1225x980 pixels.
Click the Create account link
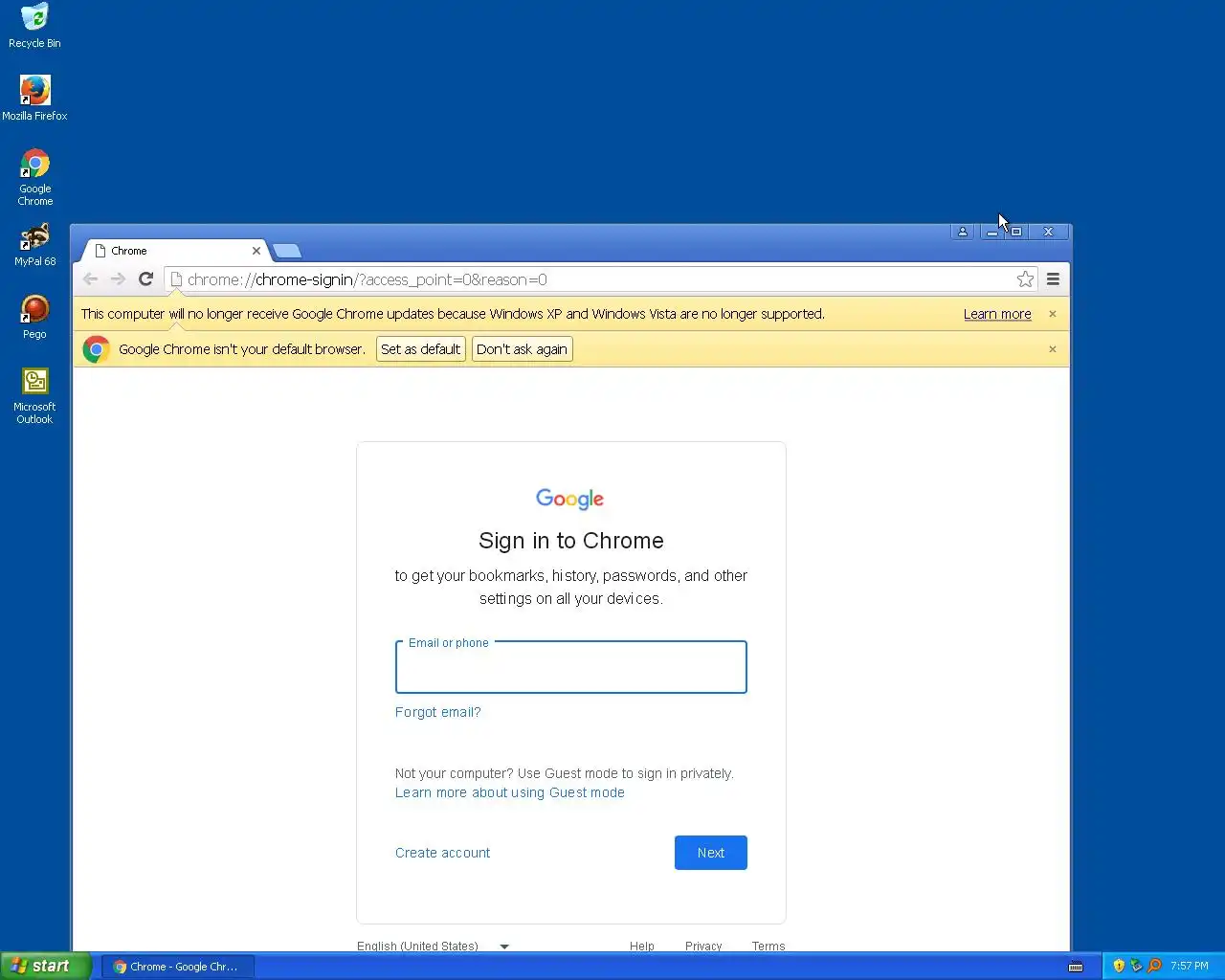pyautogui.click(x=442, y=853)
